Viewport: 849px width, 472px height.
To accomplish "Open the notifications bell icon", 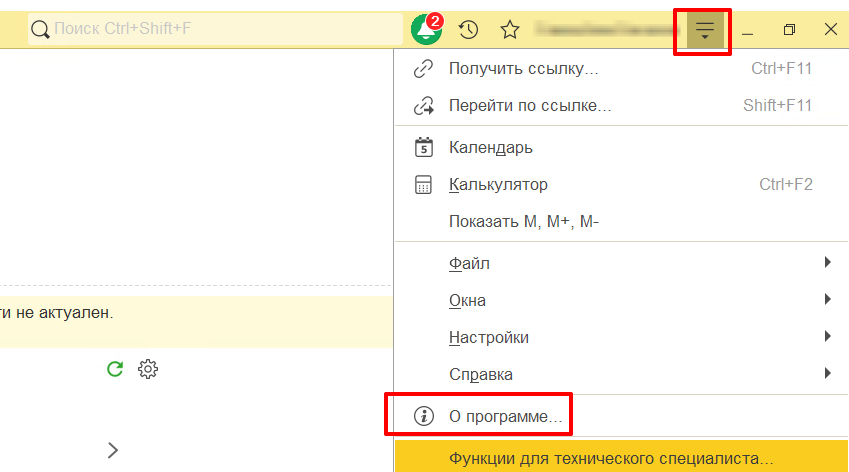I will pyautogui.click(x=426, y=29).
